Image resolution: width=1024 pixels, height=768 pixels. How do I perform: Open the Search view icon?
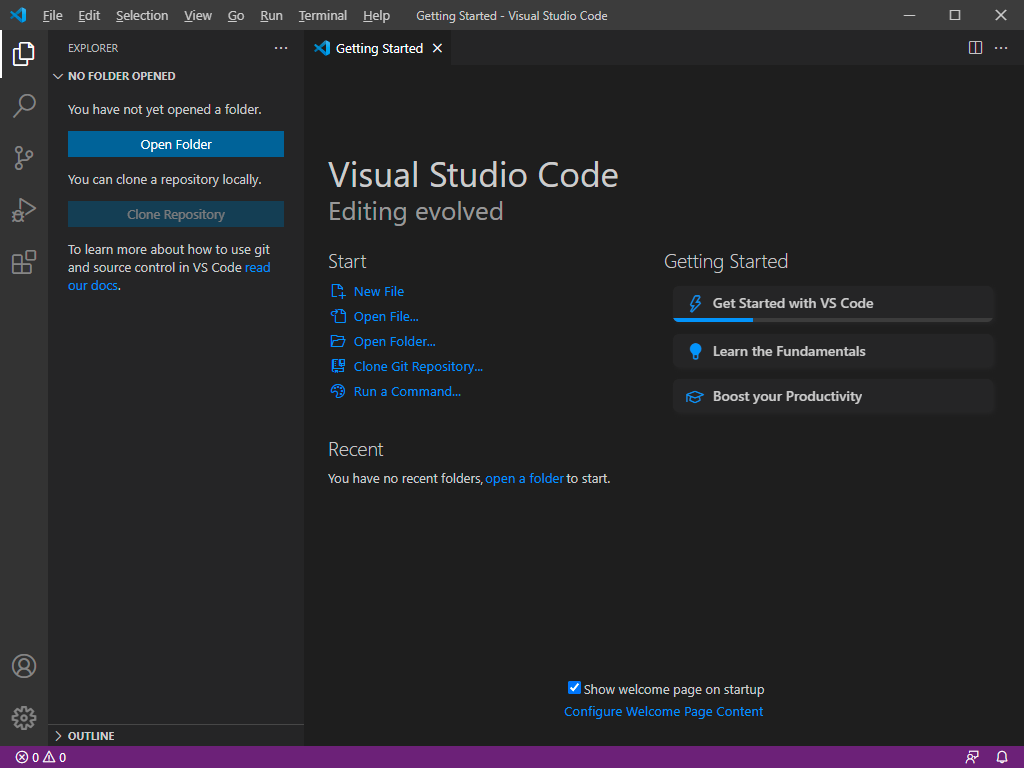coord(24,106)
